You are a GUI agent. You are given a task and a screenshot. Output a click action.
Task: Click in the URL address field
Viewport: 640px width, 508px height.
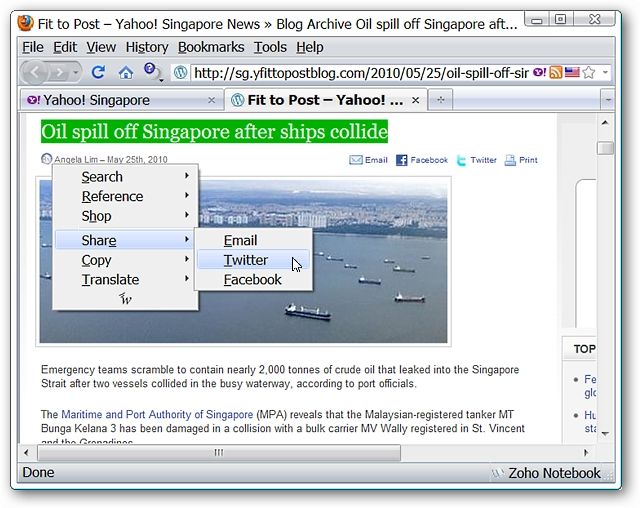pyautogui.click(x=360, y=73)
